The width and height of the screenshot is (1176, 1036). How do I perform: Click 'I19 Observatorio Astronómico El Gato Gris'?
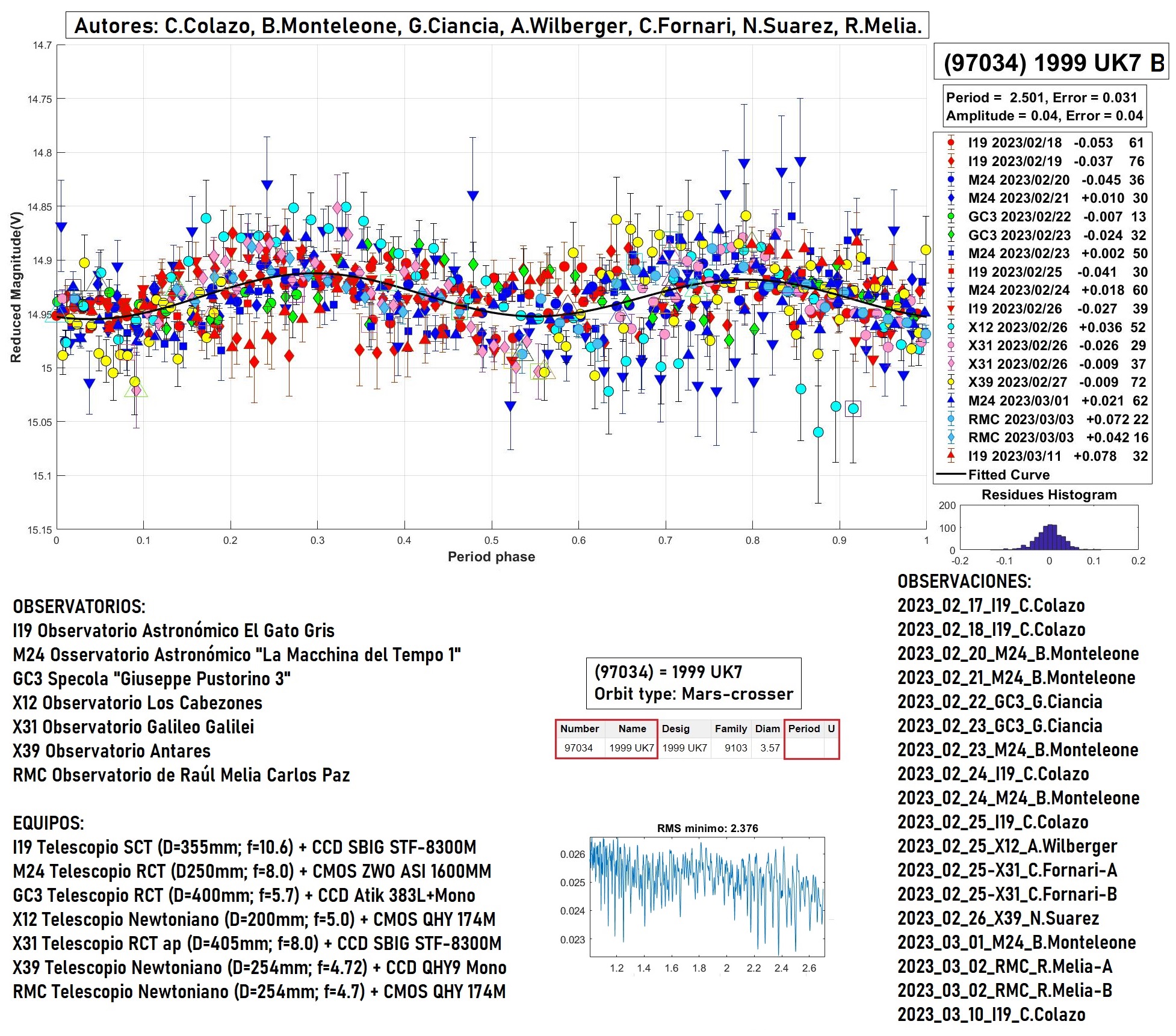173,630
